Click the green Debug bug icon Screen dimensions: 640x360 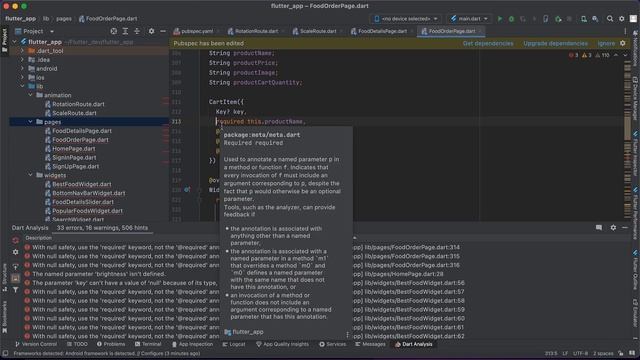tap(511, 19)
